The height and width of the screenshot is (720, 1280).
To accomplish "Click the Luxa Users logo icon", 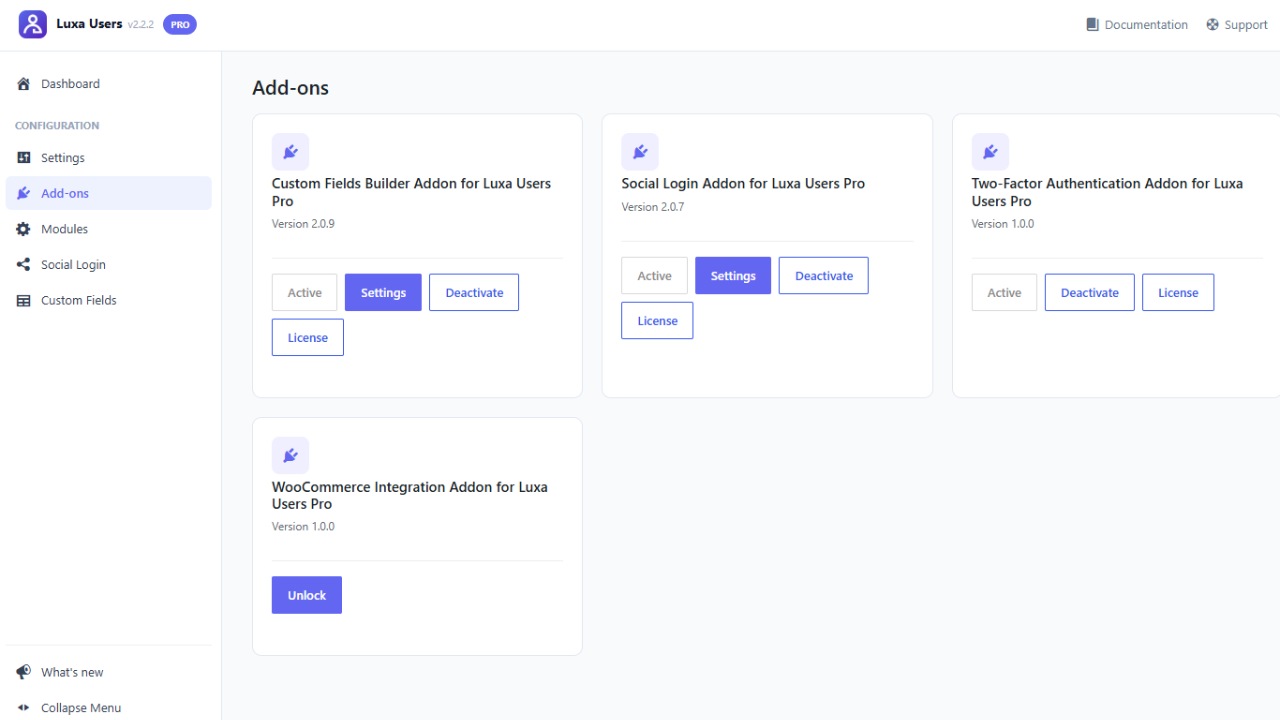I will point(33,25).
